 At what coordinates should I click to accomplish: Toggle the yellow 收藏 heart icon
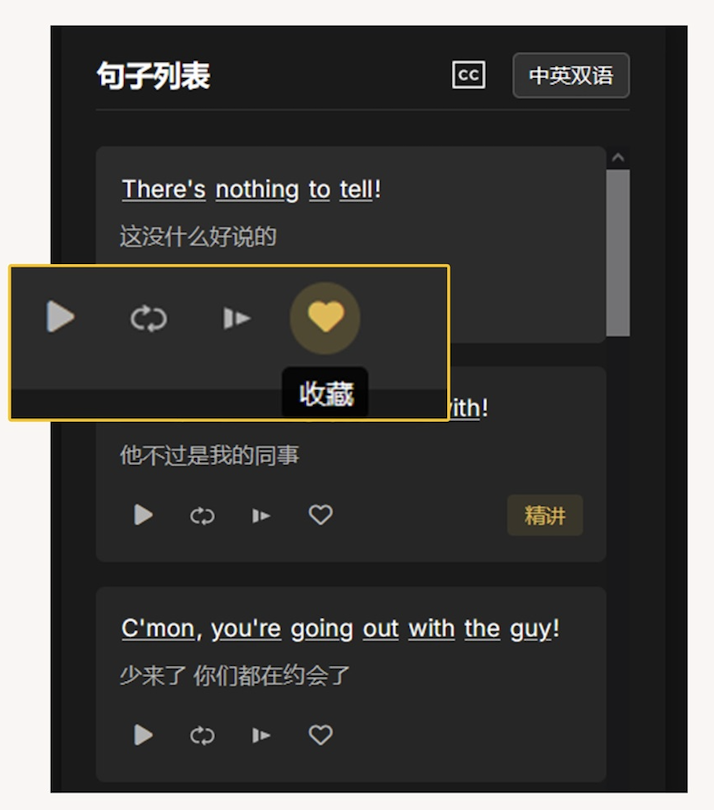(325, 318)
